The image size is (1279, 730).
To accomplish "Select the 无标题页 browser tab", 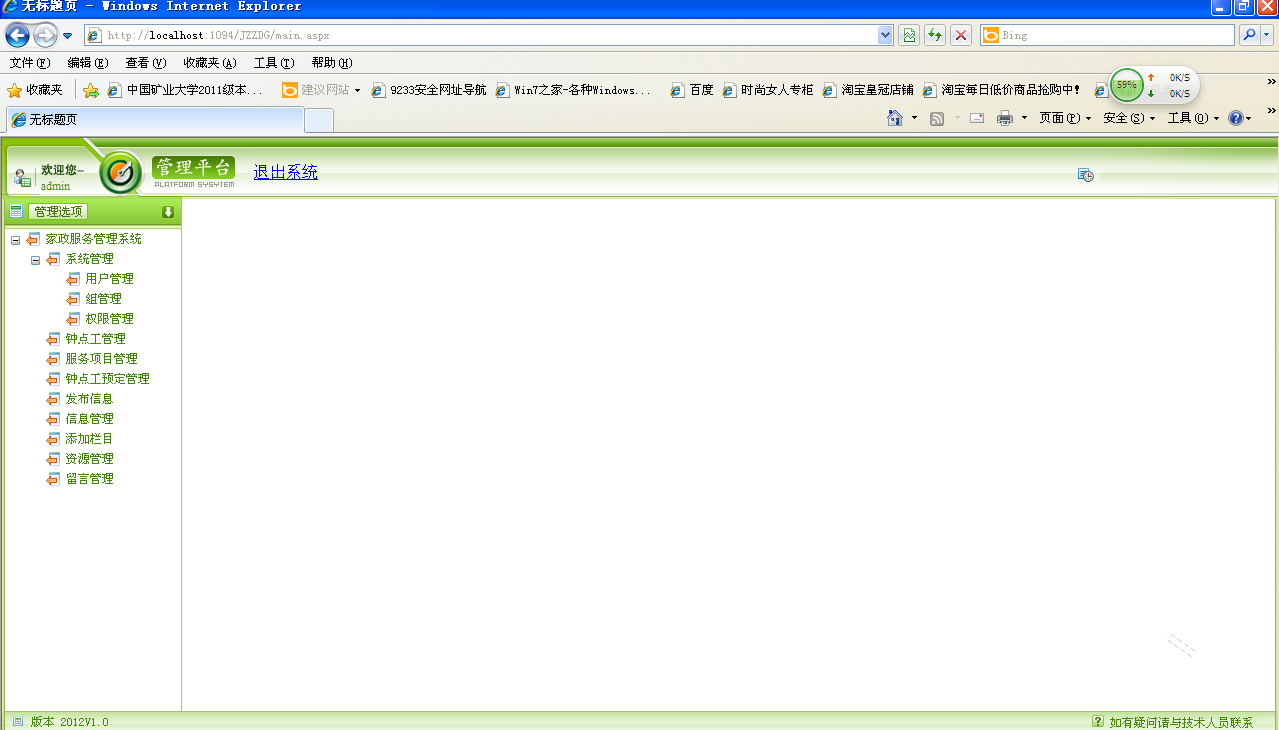I will coord(155,119).
